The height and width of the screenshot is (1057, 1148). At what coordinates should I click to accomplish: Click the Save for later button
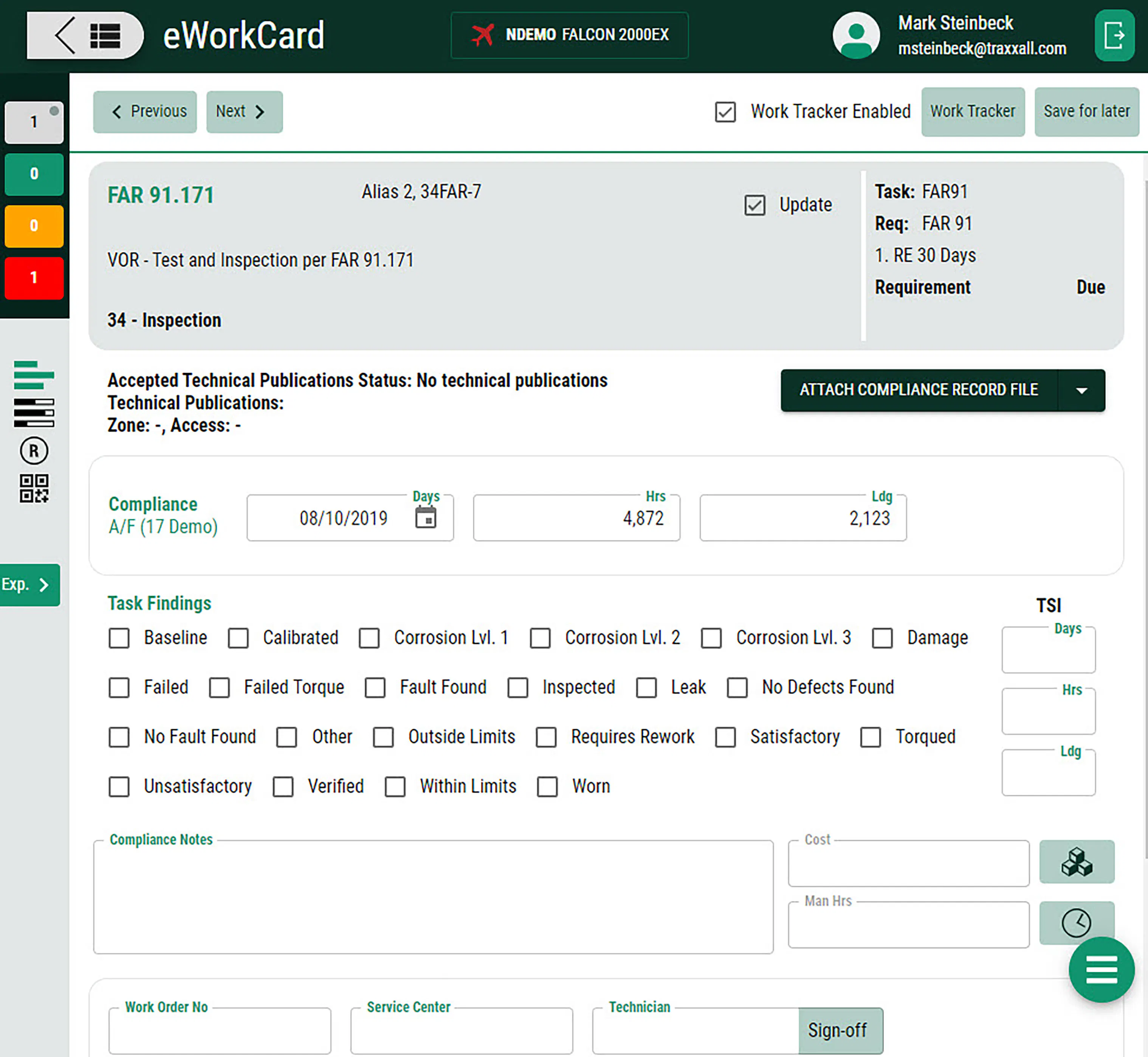pyautogui.click(x=1086, y=111)
